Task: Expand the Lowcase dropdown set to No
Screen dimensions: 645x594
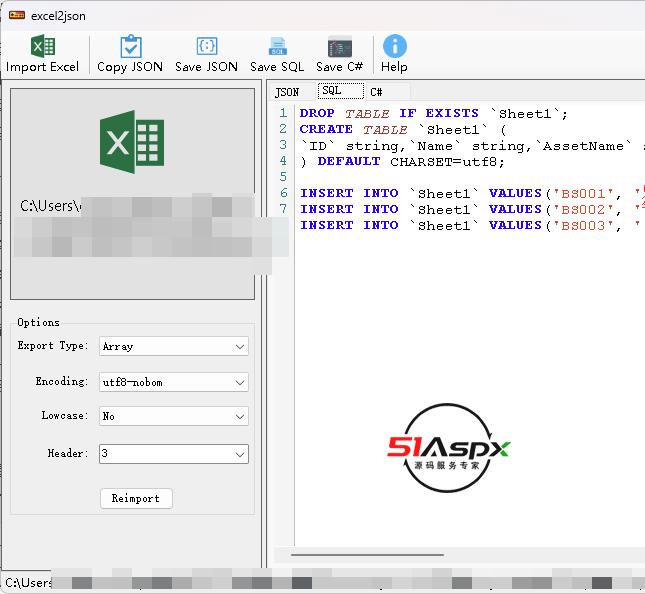Action: pos(173,416)
